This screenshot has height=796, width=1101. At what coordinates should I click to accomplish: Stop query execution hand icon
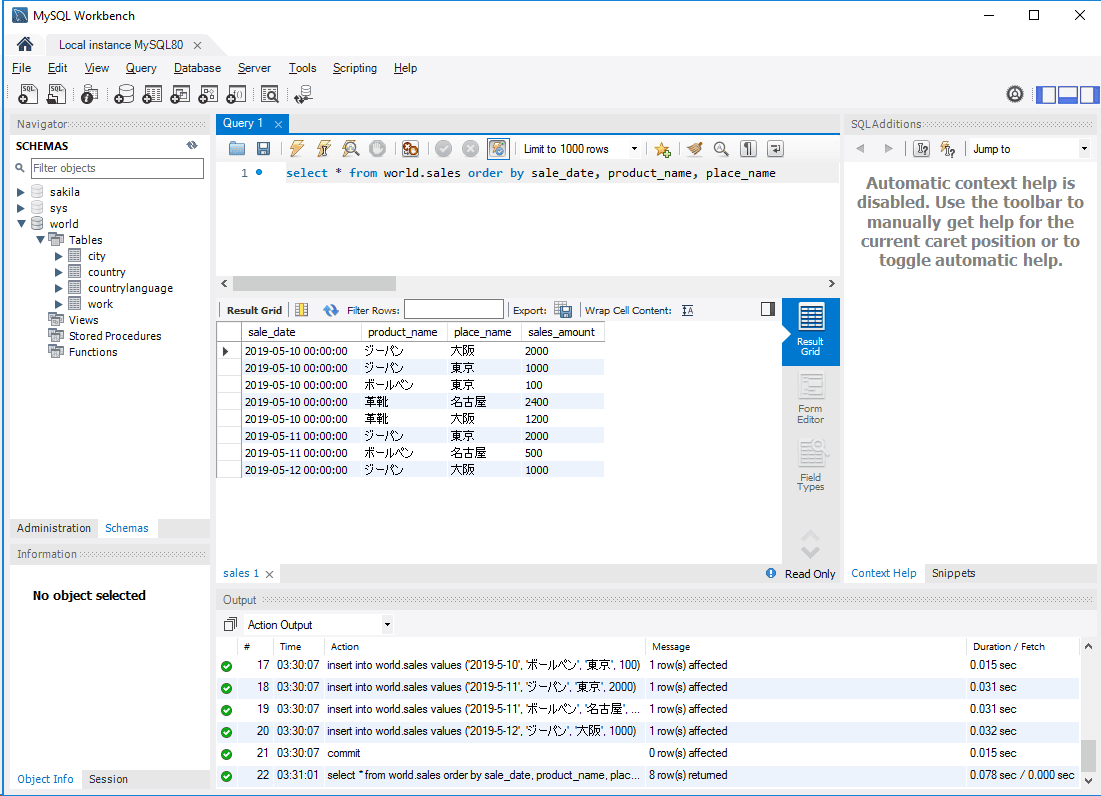point(377,149)
